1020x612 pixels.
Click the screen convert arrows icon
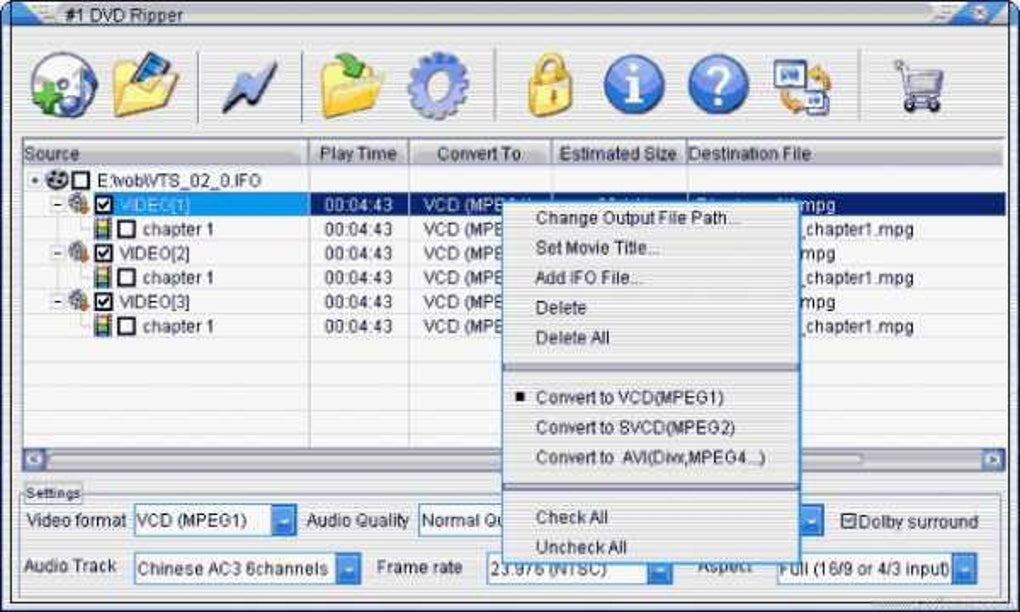point(801,87)
